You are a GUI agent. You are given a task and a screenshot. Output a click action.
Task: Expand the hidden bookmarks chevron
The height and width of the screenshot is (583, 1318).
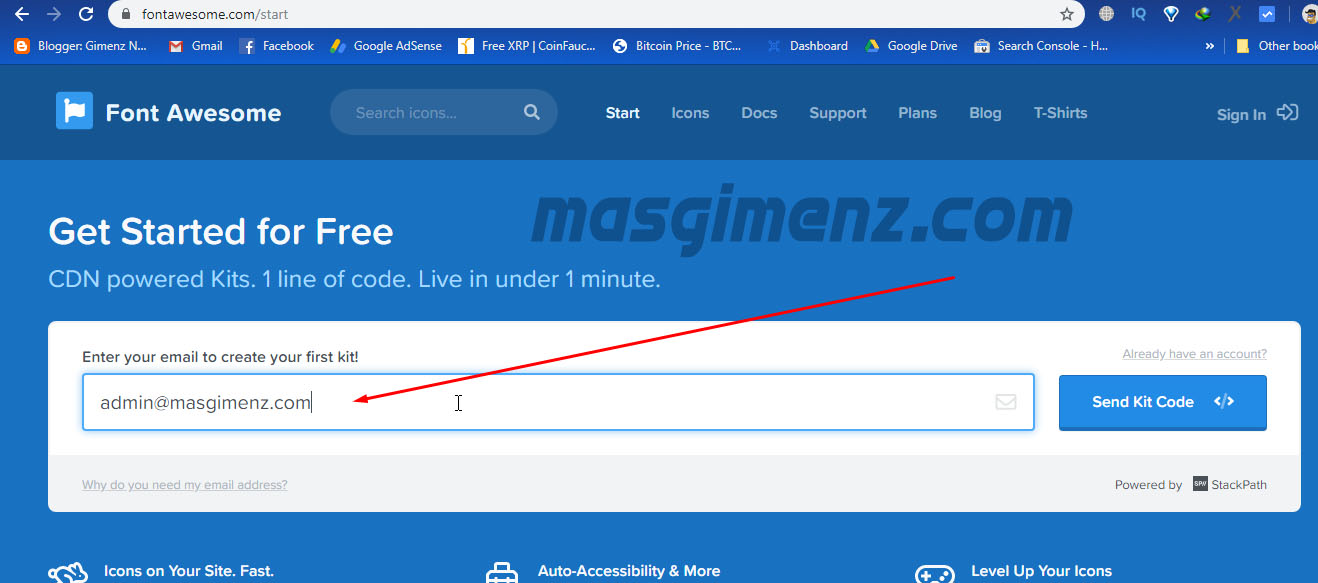(1209, 46)
